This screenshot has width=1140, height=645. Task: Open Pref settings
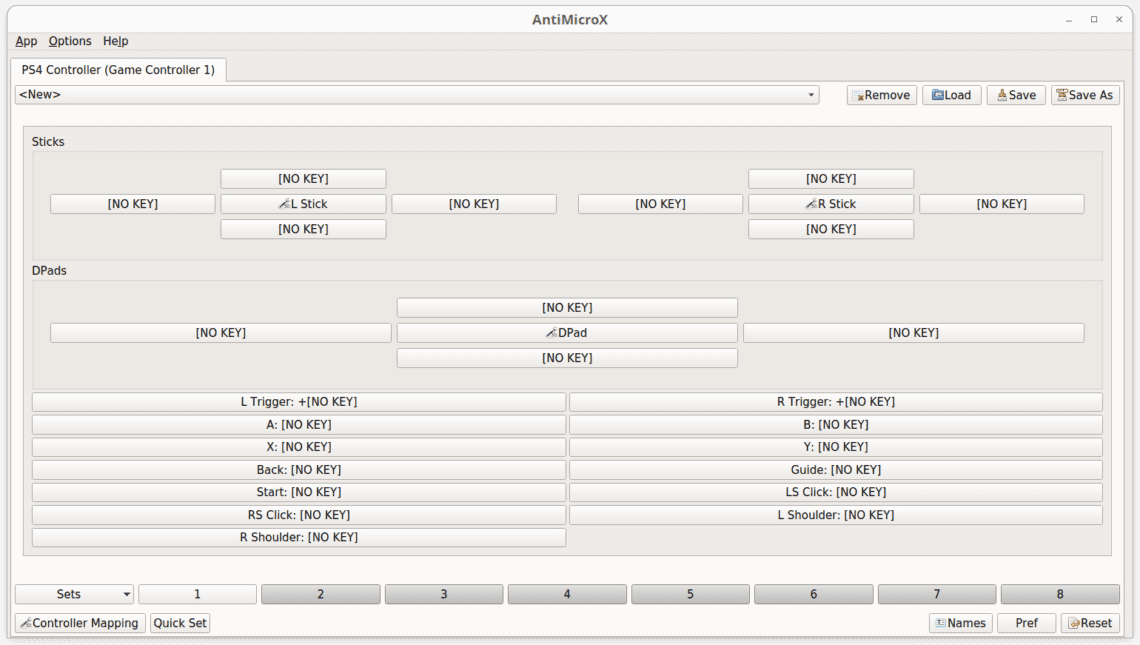pyautogui.click(x=1026, y=622)
